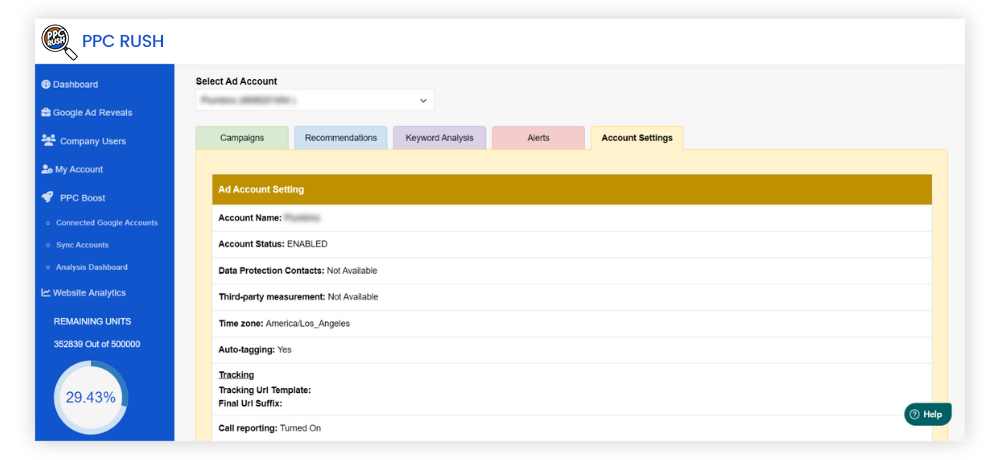Click the Dashboard globe icon
Image resolution: width=1000 pixels, height=460 pixels.
click(x=45, y=84)
